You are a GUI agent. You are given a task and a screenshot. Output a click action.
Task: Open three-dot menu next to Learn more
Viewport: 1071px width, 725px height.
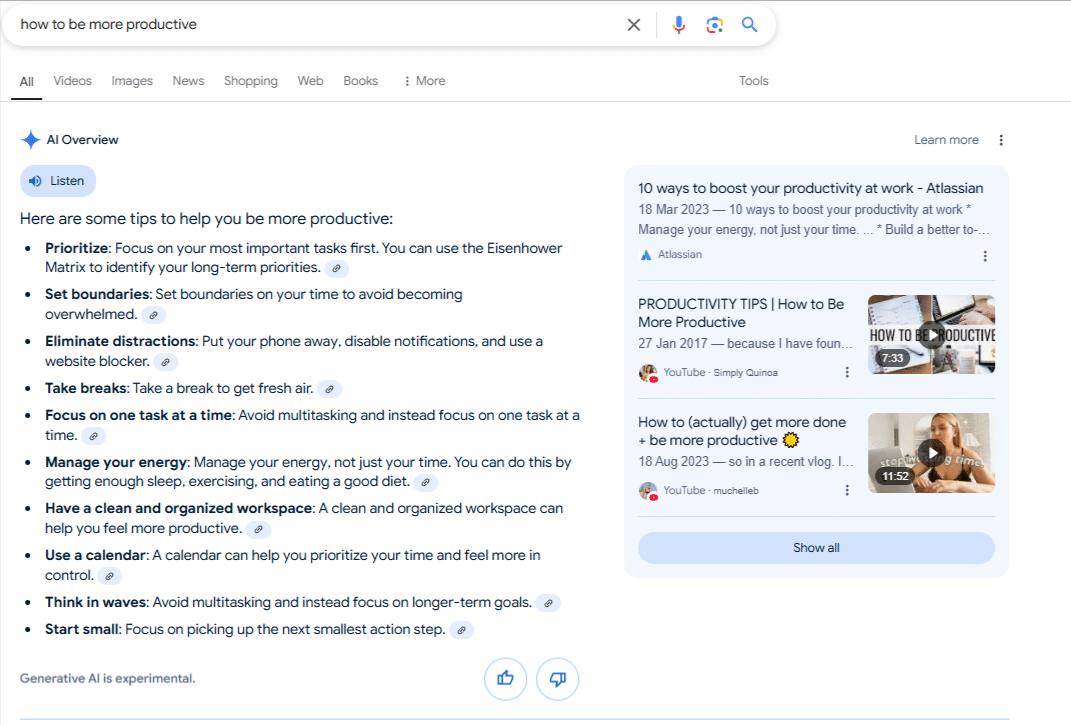1001,140
